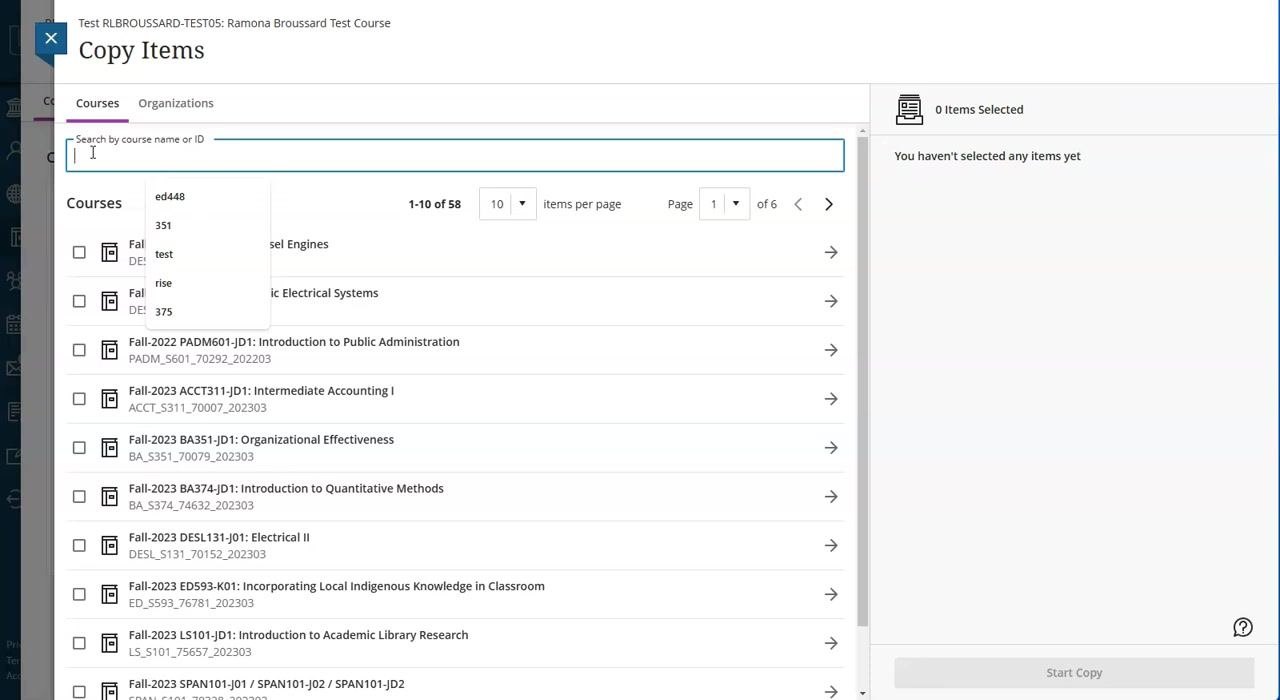Open Incorporating Local Indigenous Knowledge course
The height and width of the screenshot is (700, 1280).
[x=337, y=587]
